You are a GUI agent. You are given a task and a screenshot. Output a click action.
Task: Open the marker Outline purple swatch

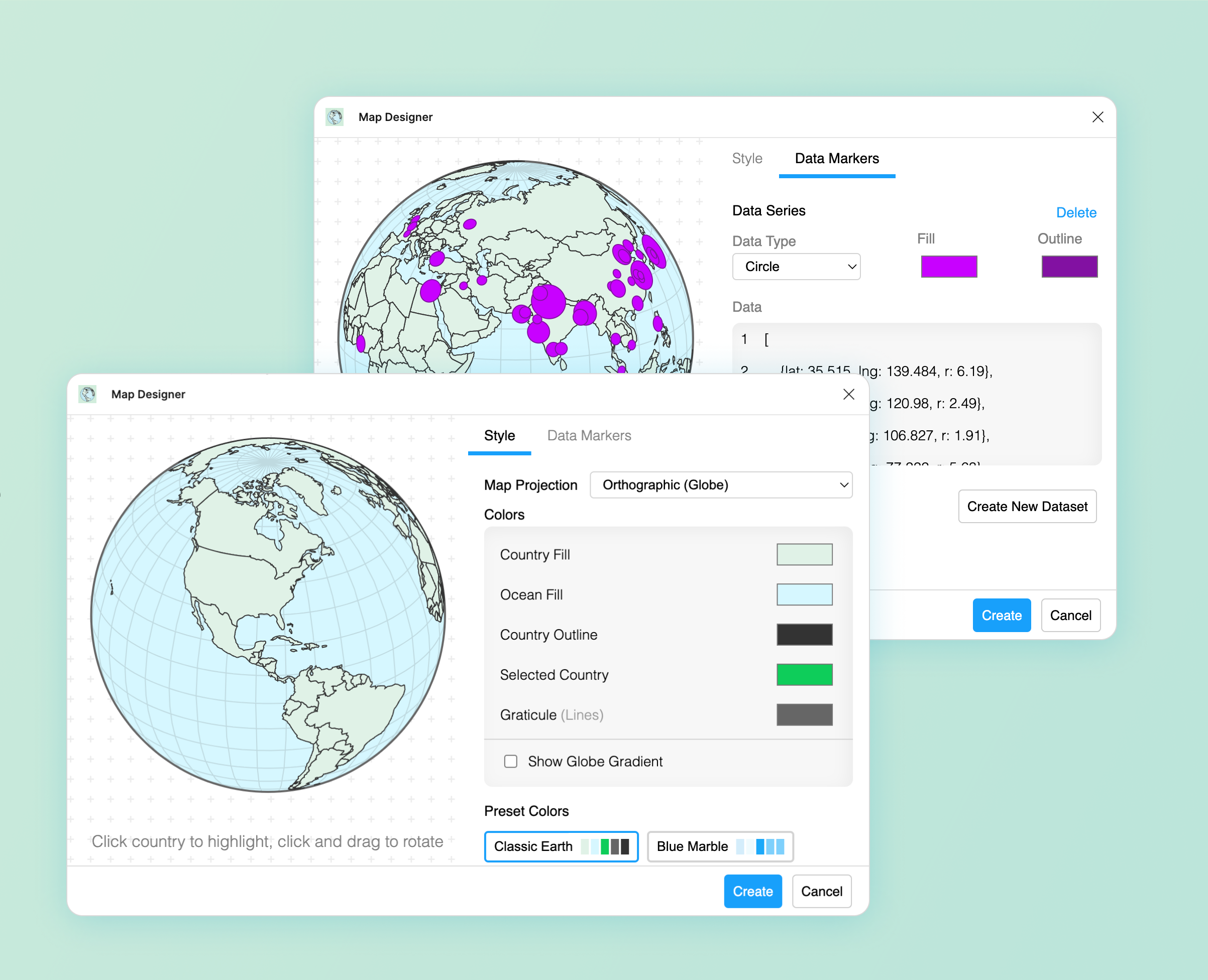pyautogui.click(x=1069, y=267)
